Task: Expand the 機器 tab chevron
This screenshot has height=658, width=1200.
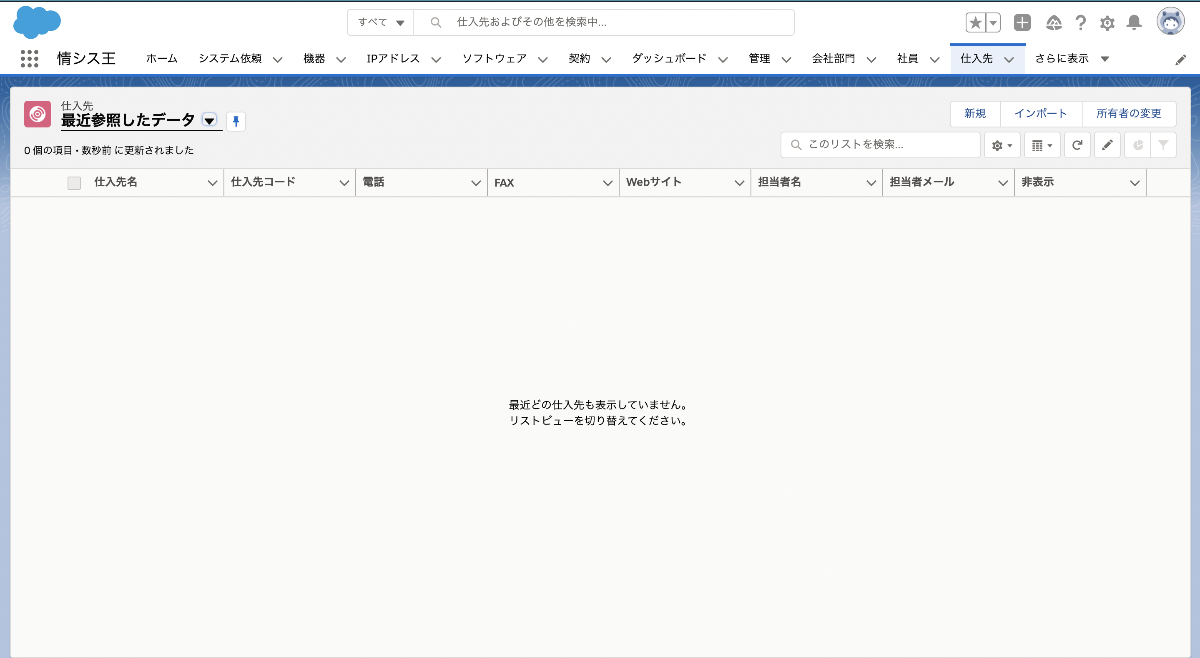Action: (340, 59)
